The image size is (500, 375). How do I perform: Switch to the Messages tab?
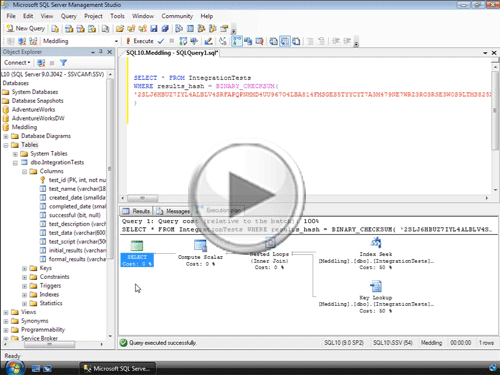[x=173, y=211]
